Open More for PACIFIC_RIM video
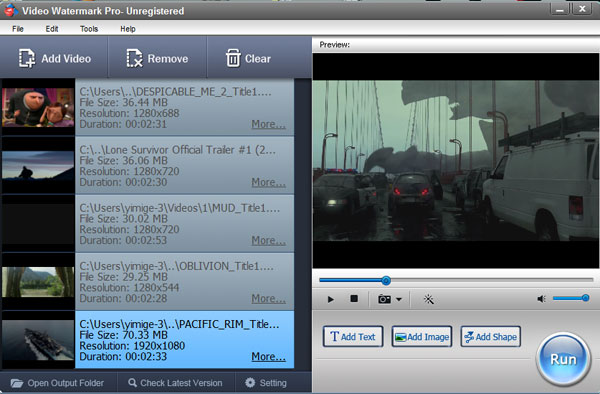 tap(268, 357)
